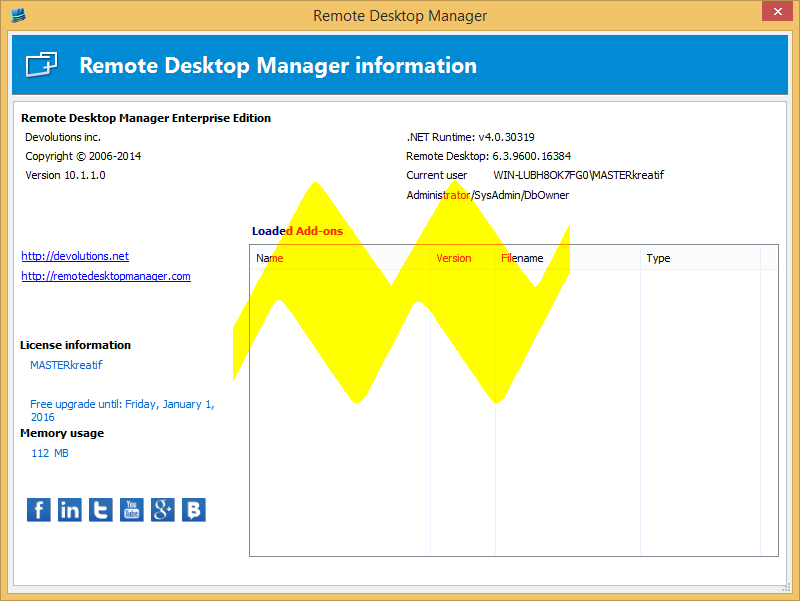Click the Remote Desktop Manager header logo icon
800x601 pixels.
pyautogui.click(x=42, y=65)
